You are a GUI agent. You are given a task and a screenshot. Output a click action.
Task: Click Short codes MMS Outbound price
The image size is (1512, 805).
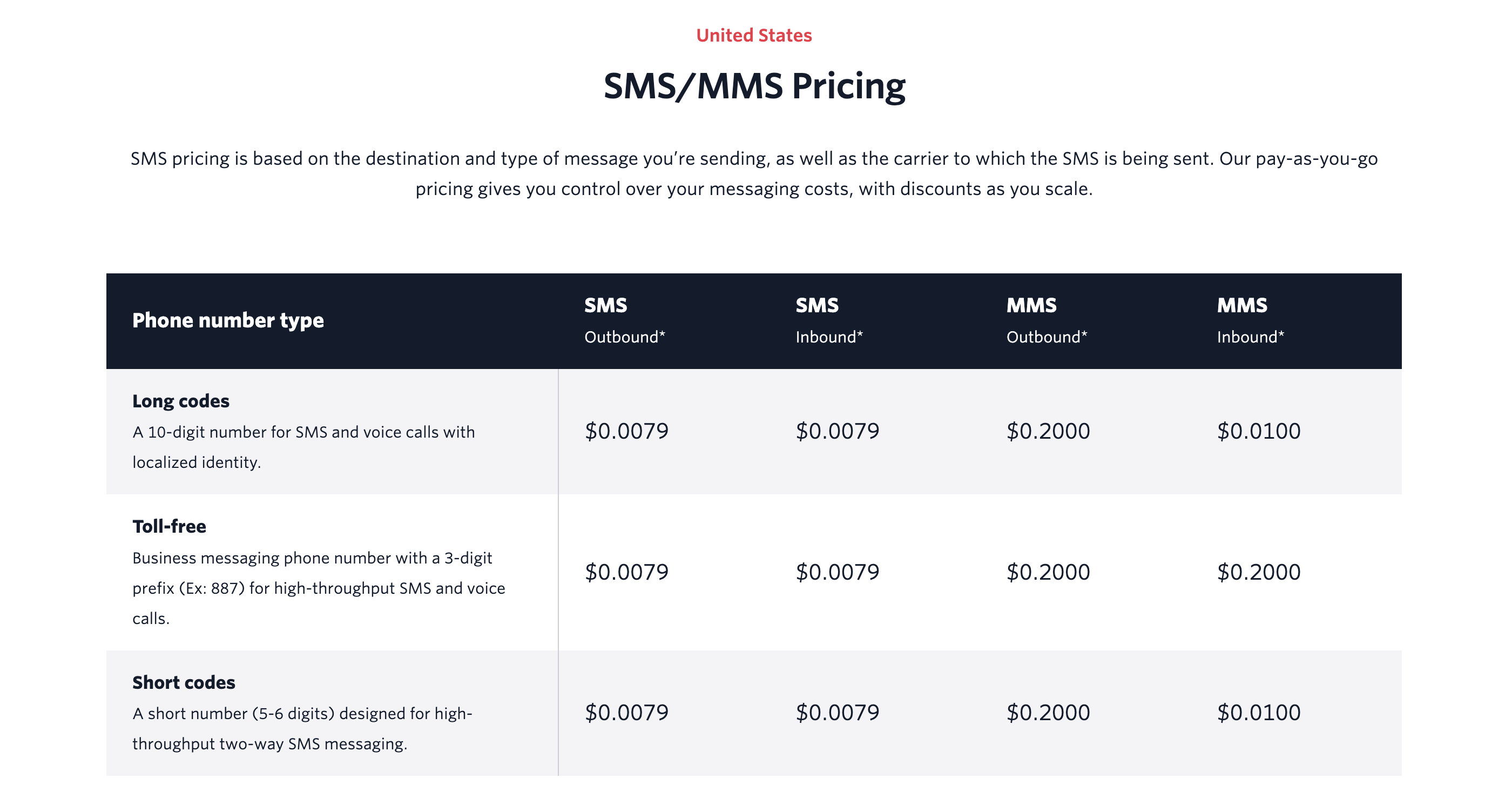[x=1048, y=712]
